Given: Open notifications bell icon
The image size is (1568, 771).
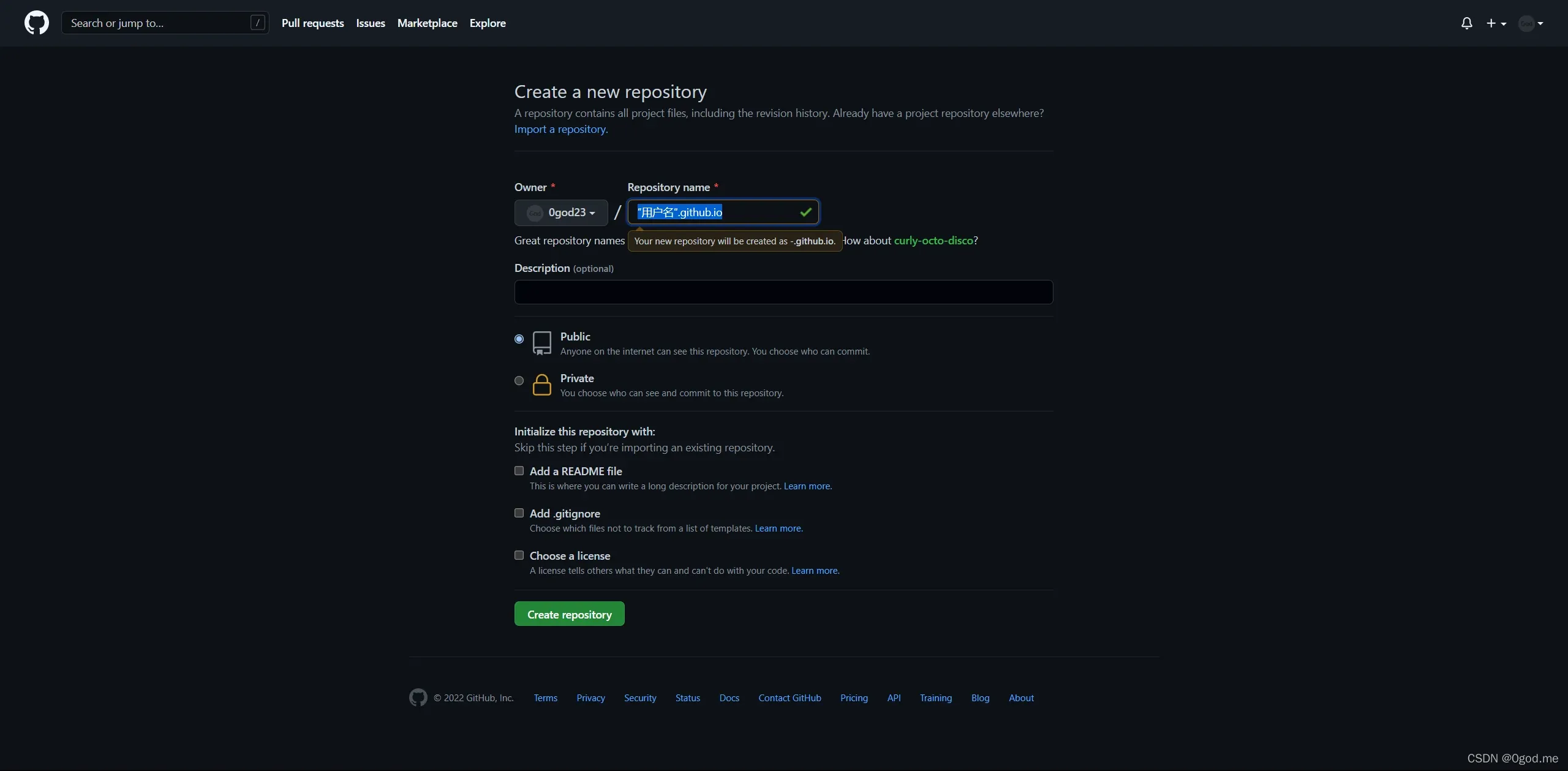Looking at the screenshot, I should 1466,23.
